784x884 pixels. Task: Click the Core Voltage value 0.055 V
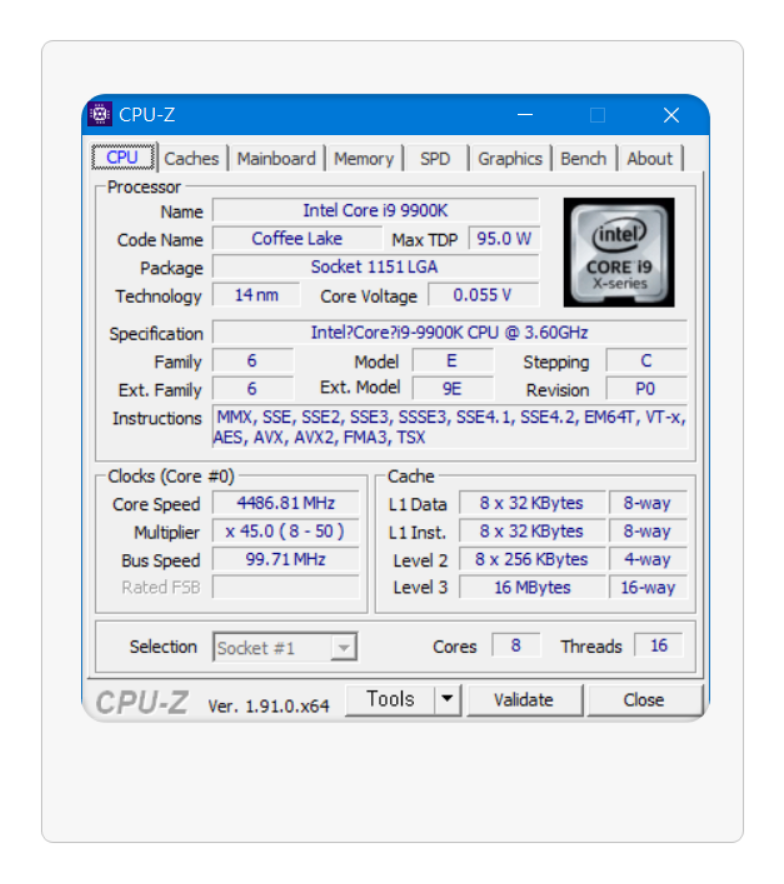pos(483,295)
